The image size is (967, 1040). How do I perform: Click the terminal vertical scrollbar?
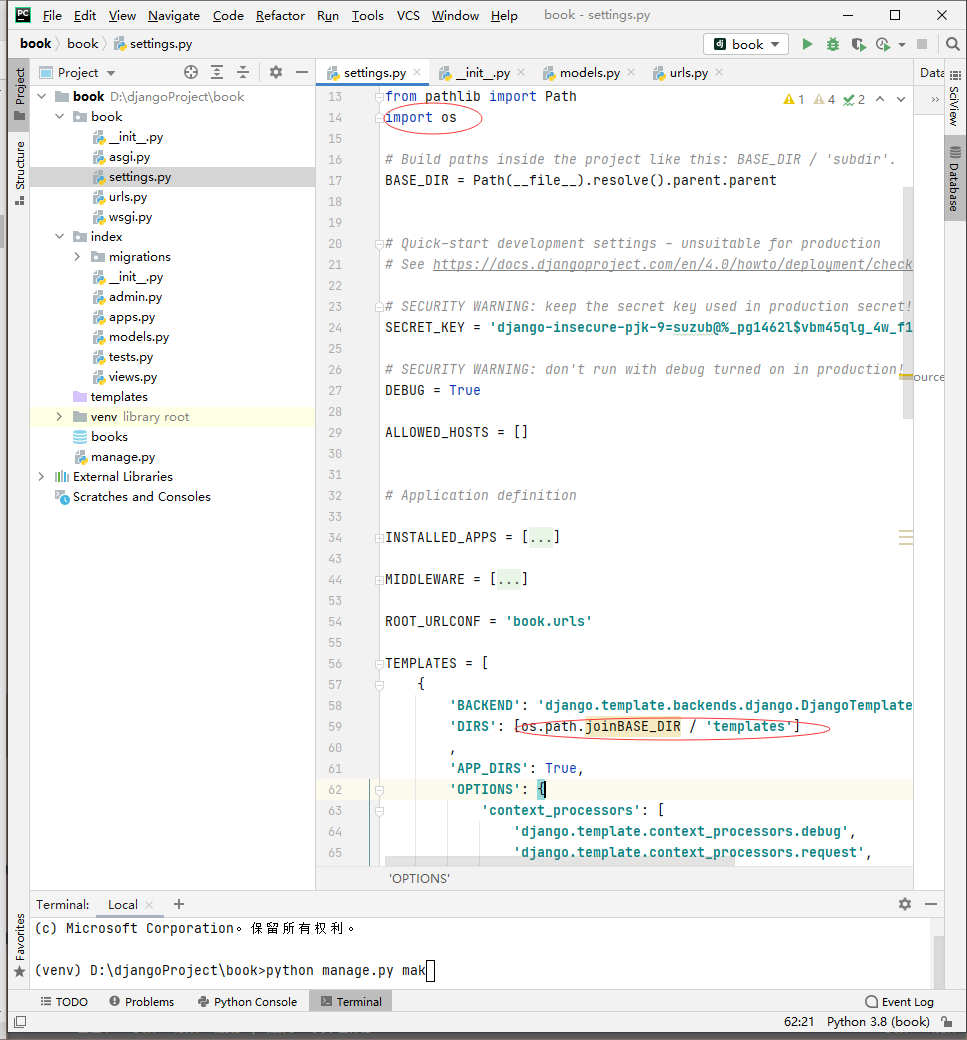tap(938, 962)
